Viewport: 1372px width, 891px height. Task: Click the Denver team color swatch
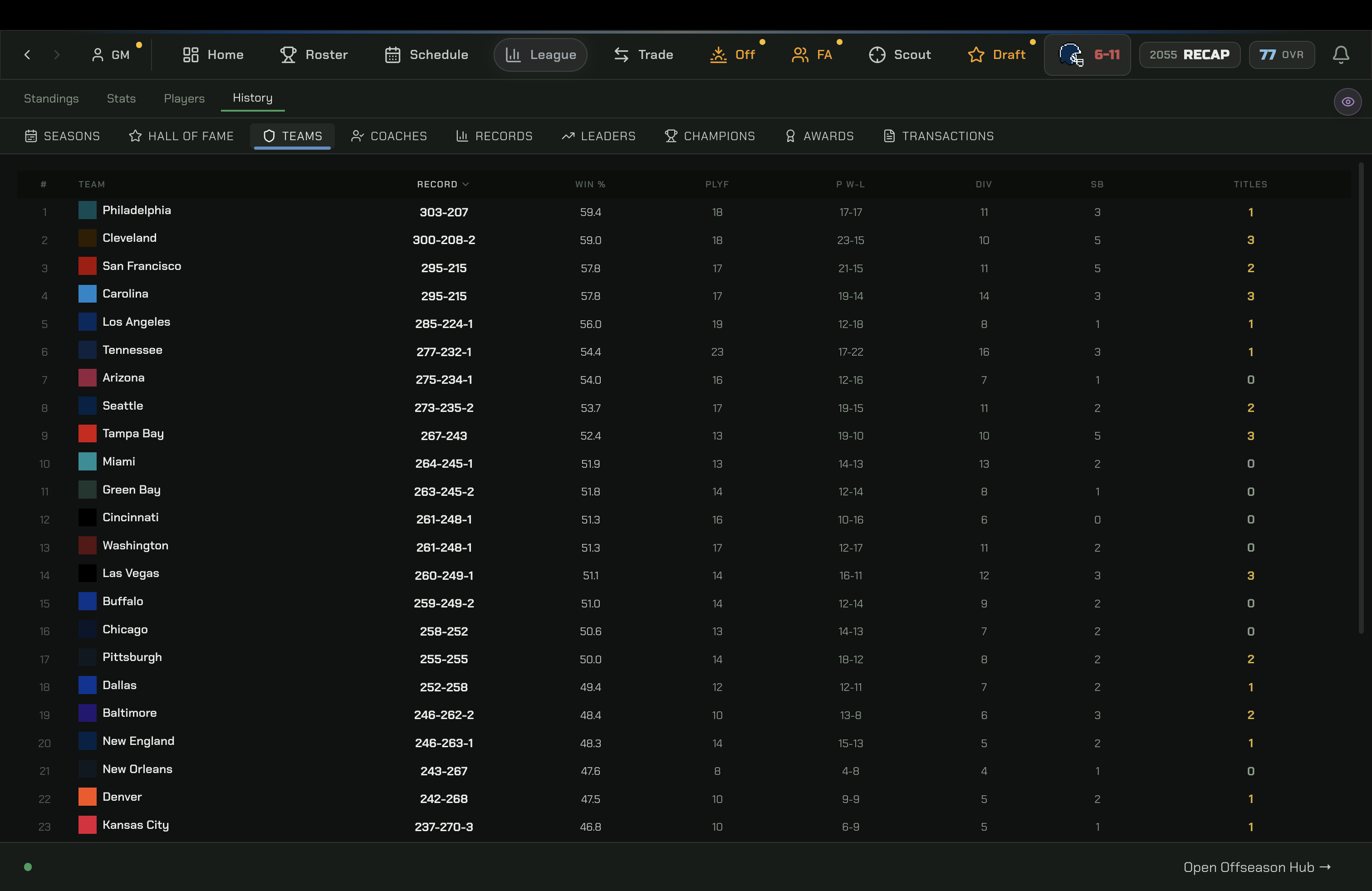tap(88, 797)
